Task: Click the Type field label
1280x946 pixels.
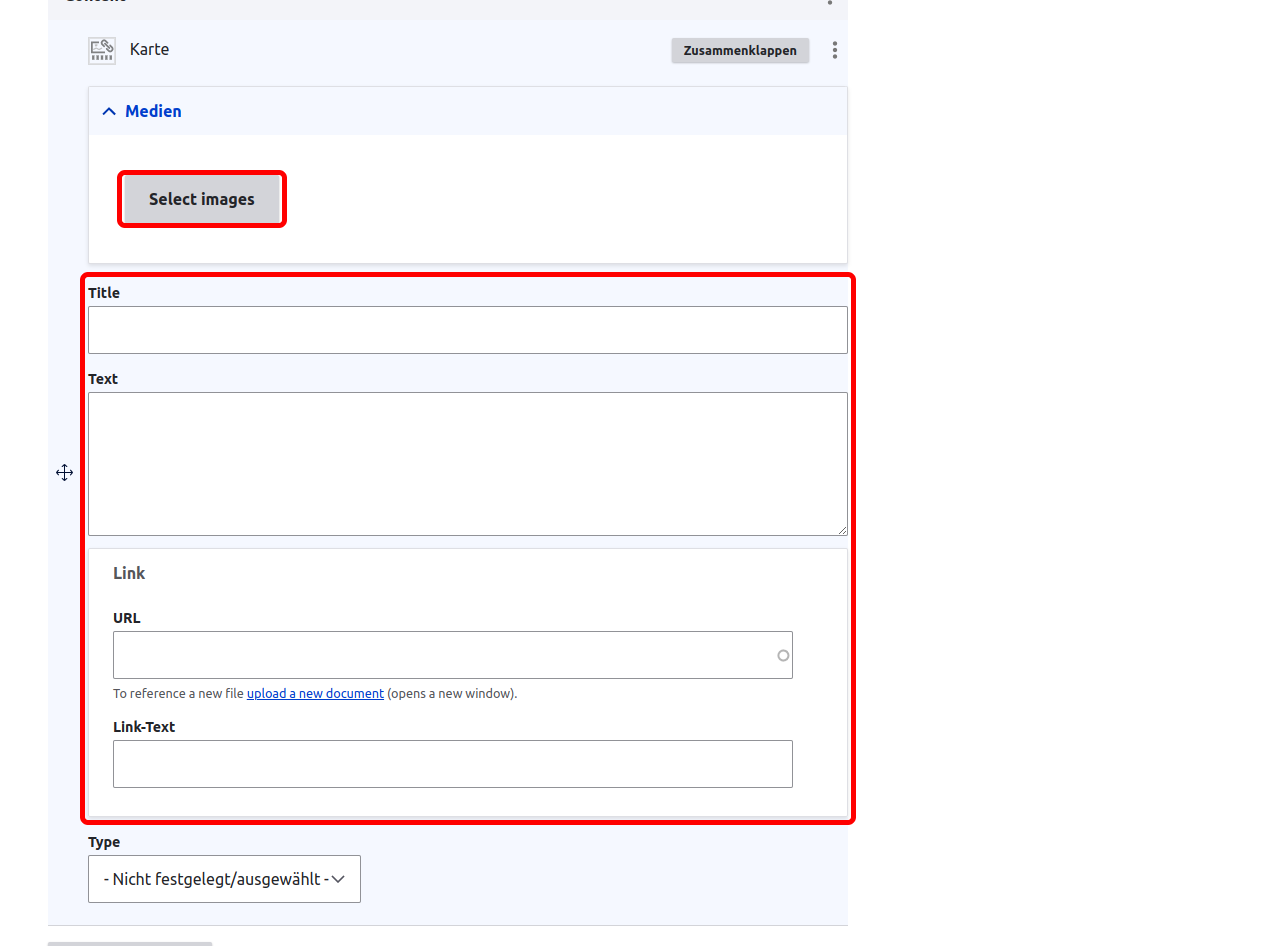Action: click(x=104, y=842)
